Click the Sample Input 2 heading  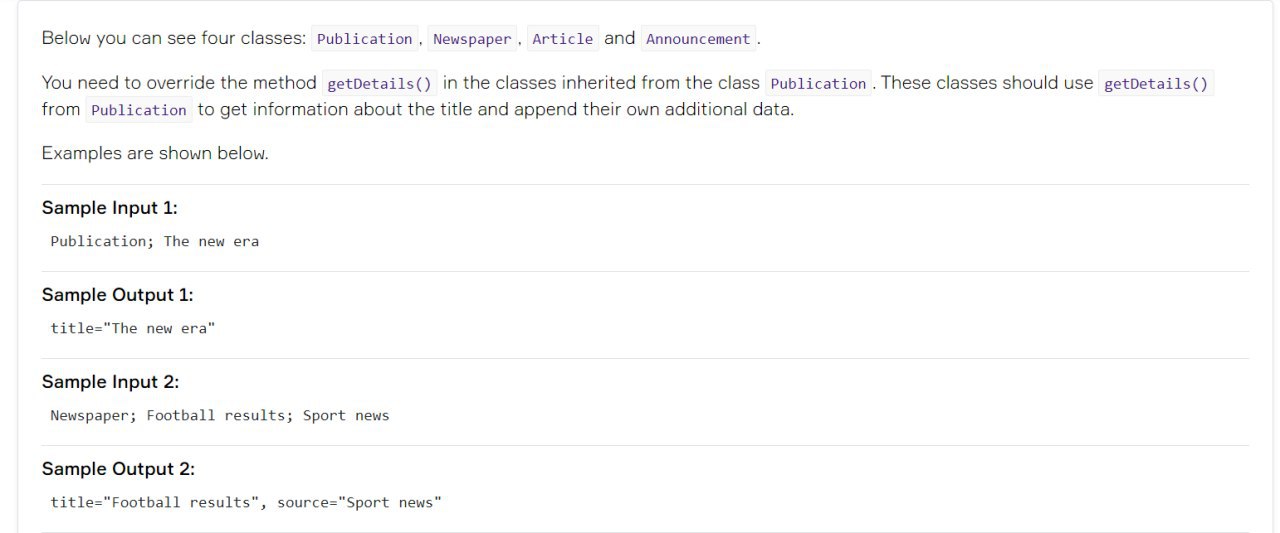(x=111, y=382)
